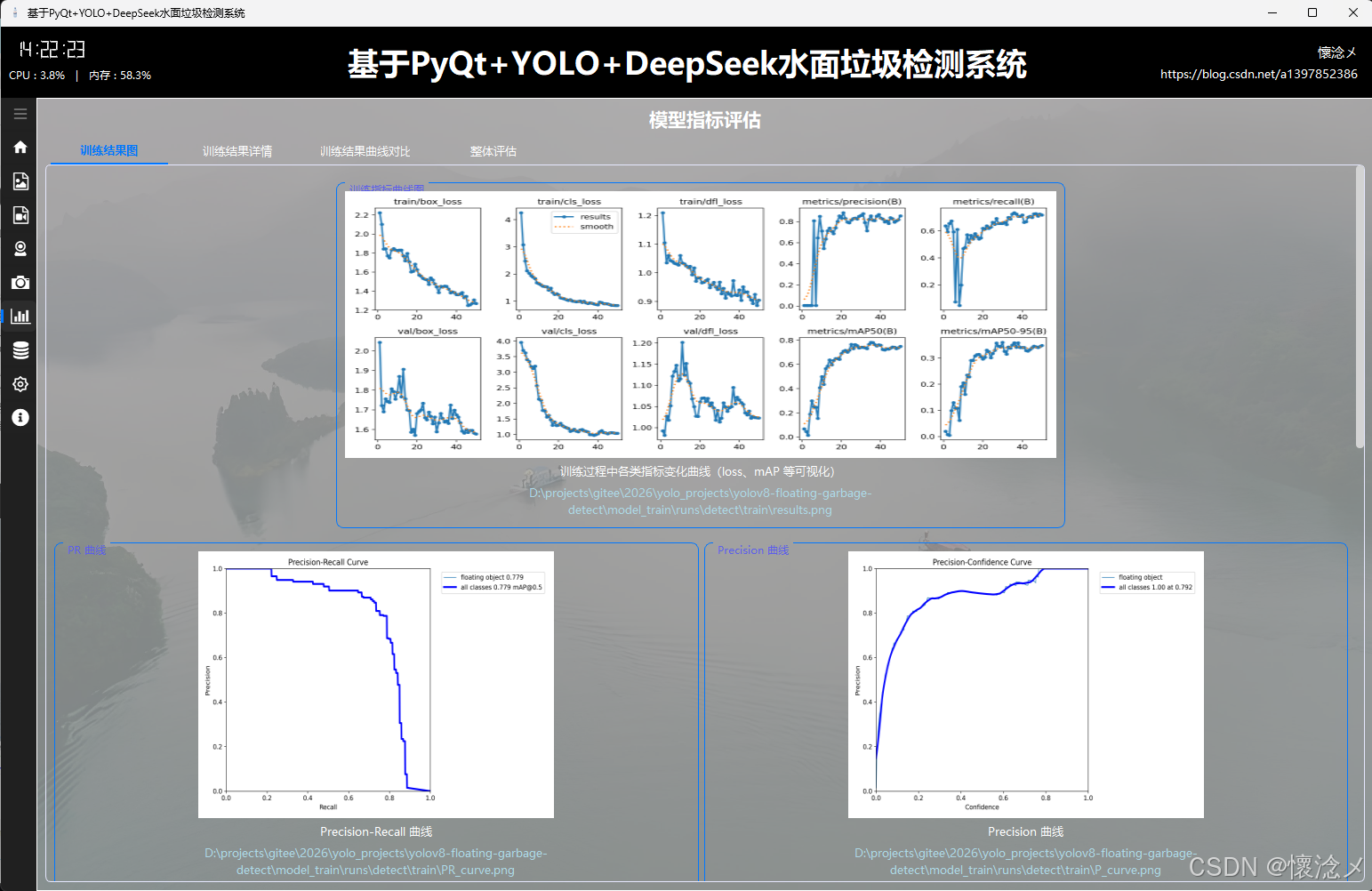
Task: Click the CPU : 3.8% usage readout
Action: coord(37,76)
